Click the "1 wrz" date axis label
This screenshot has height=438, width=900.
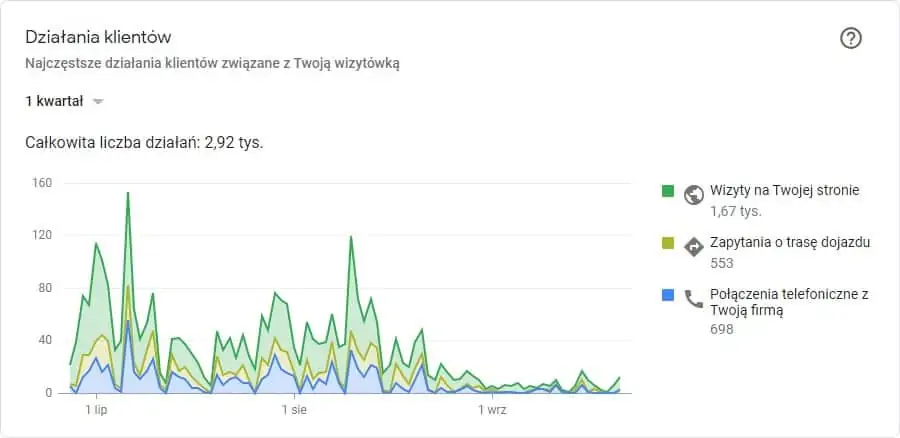click(491, 410)
